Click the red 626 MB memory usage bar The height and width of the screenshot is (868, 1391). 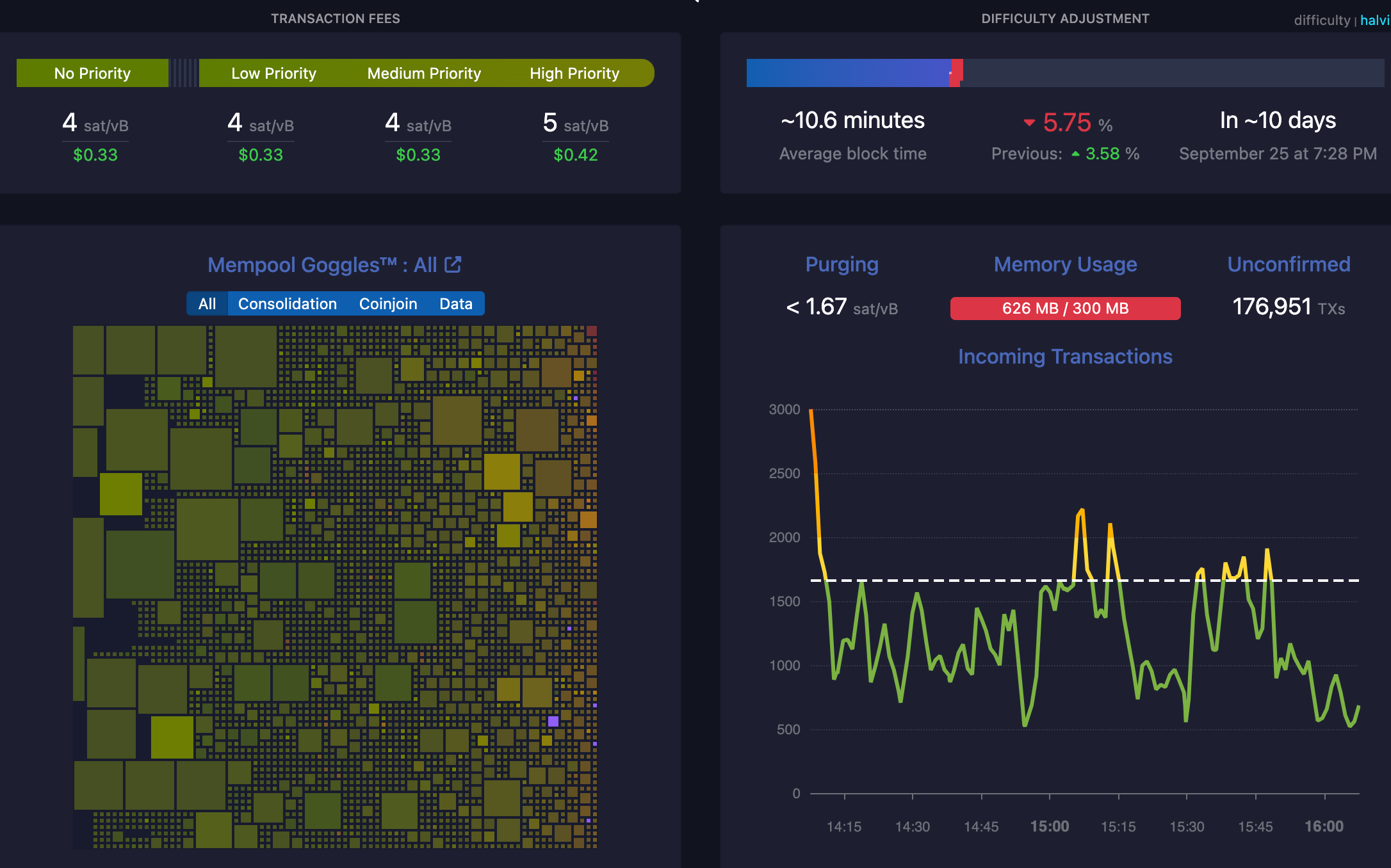[1065, 308]
